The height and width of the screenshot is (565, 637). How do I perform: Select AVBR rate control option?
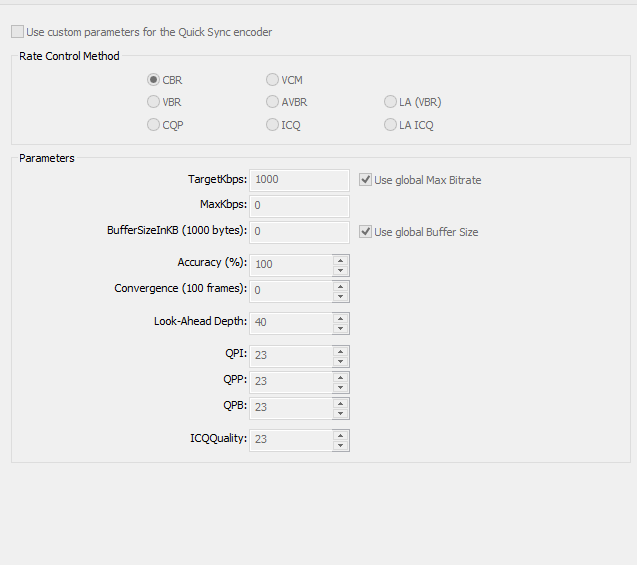click(272, 102)
